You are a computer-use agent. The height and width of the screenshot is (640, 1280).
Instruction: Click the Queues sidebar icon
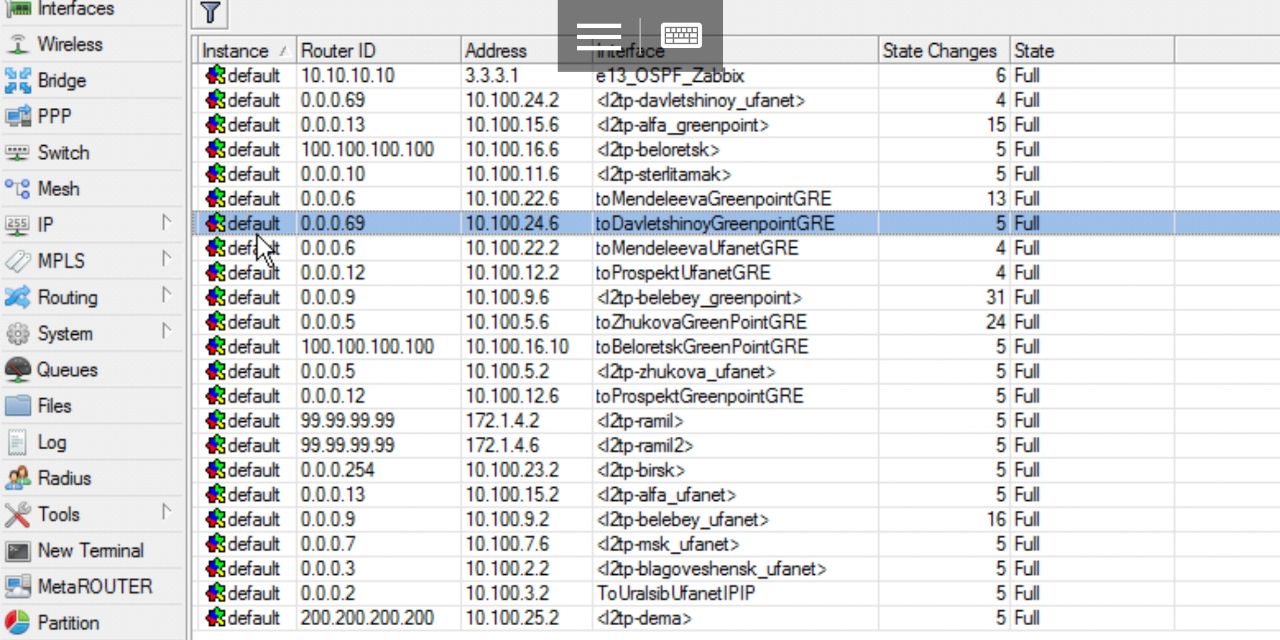point(17,369)
